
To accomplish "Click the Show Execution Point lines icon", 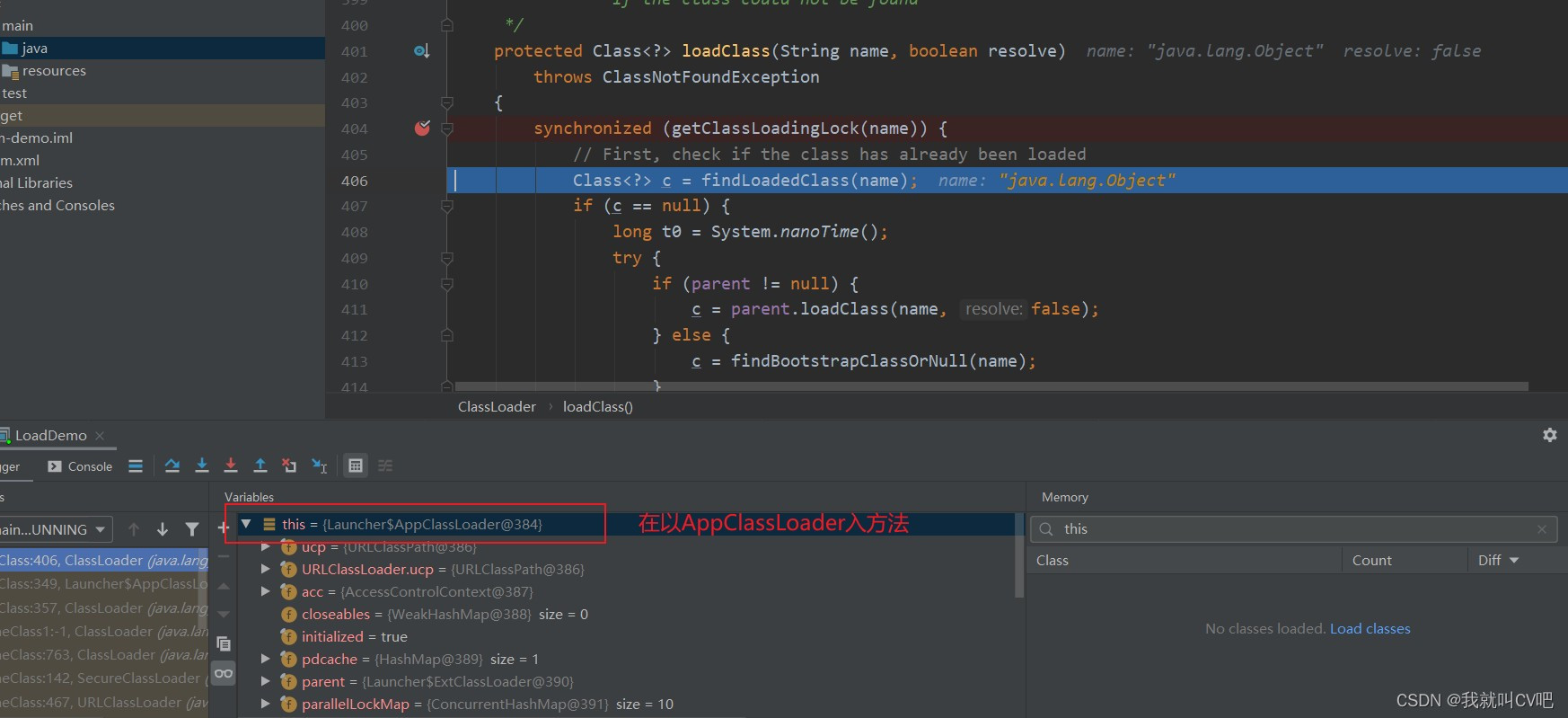I will [136, 465].
